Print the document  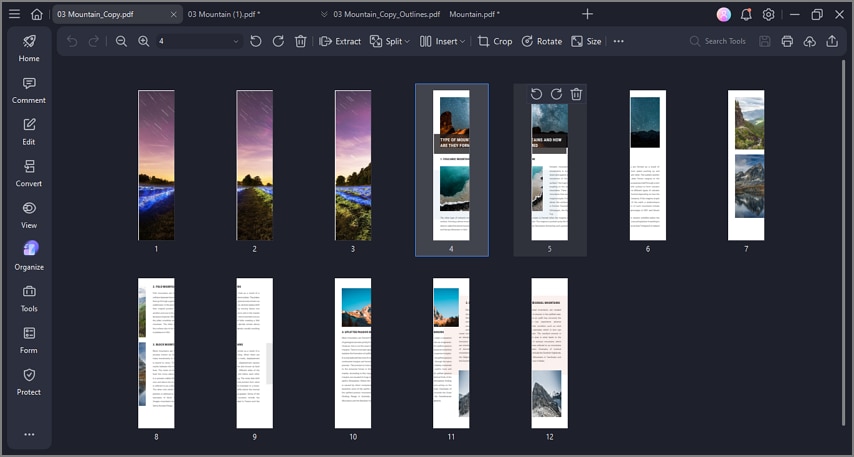(787, 41)
